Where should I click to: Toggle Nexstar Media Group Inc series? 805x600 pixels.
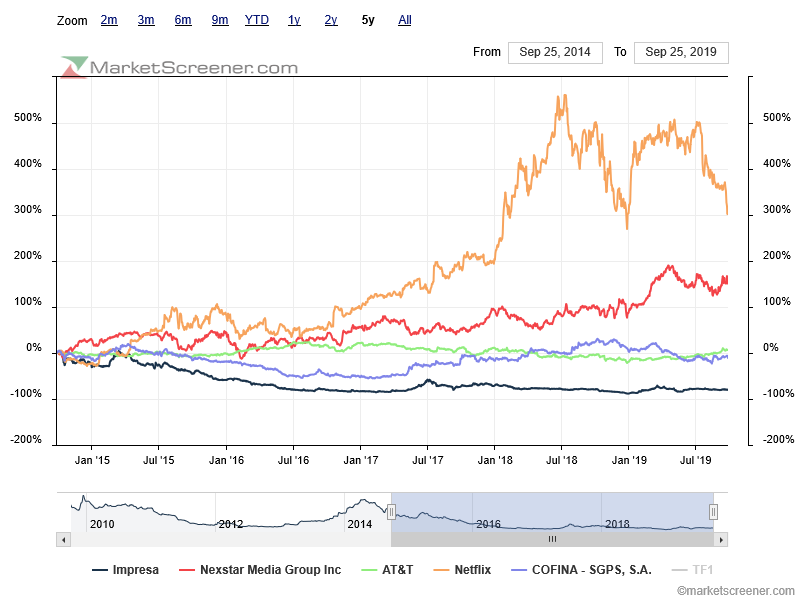pyautogui.click(x=260, y=570)
